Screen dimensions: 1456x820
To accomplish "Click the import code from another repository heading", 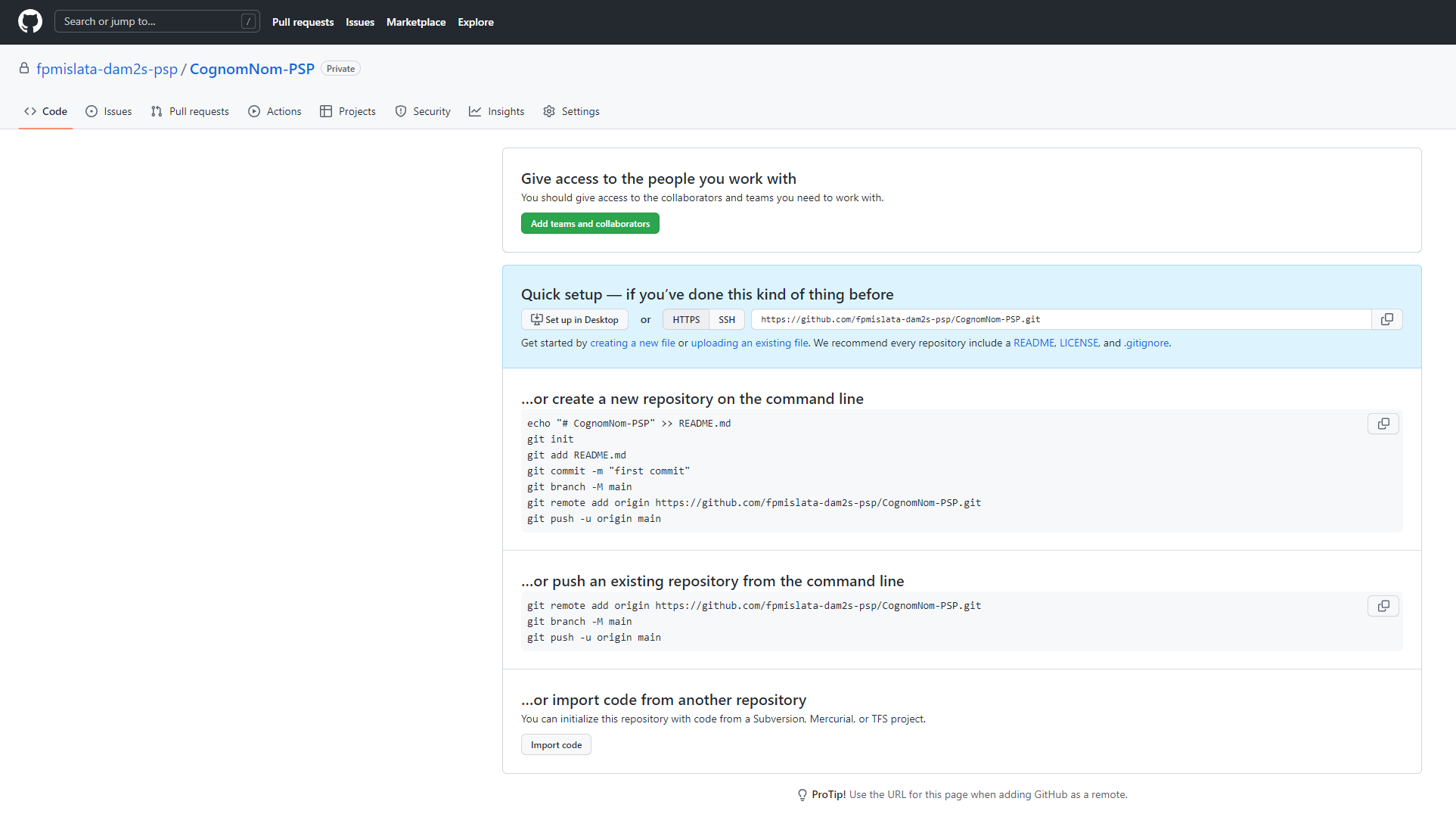I will [663, 700].
